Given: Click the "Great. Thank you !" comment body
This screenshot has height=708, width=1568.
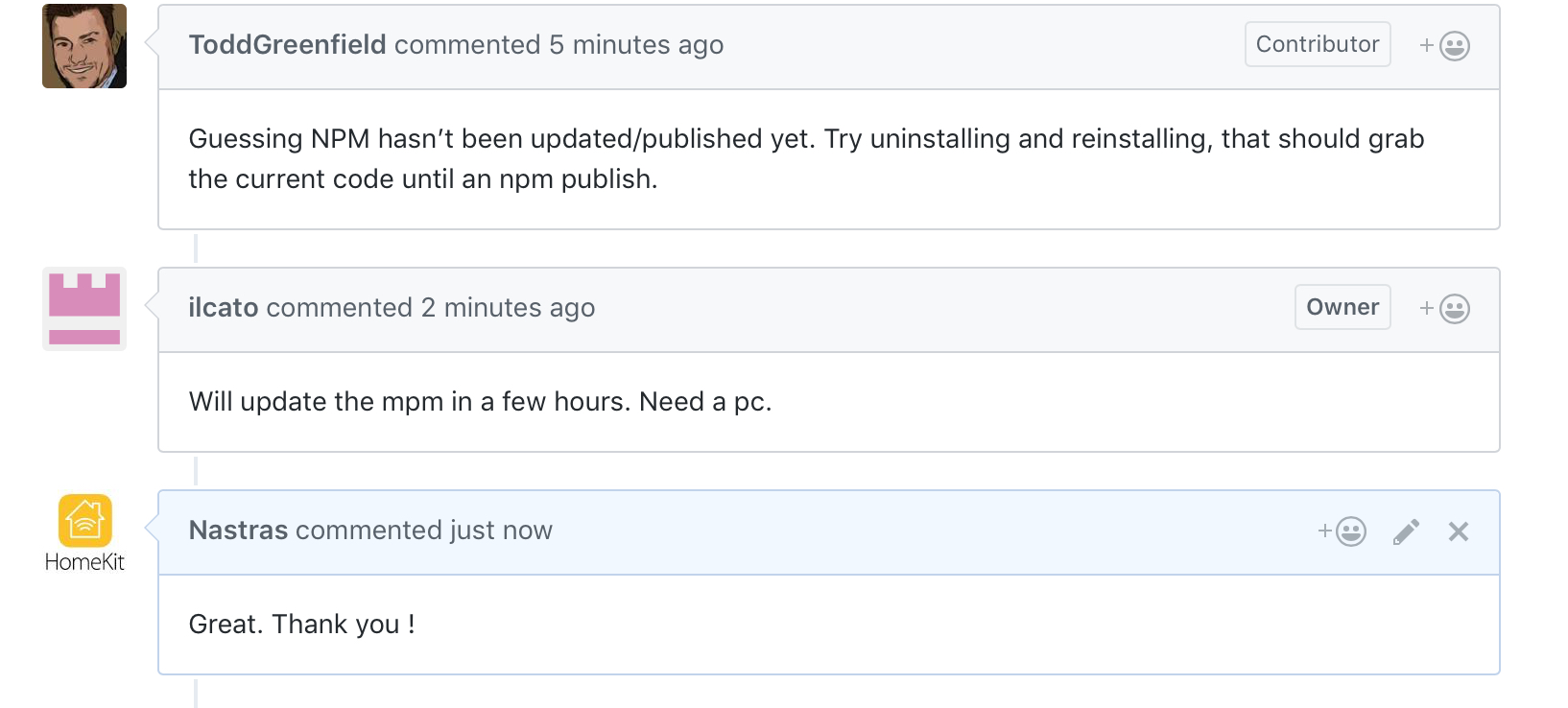Looking at the screenshot, I should (x=301, y=625).
